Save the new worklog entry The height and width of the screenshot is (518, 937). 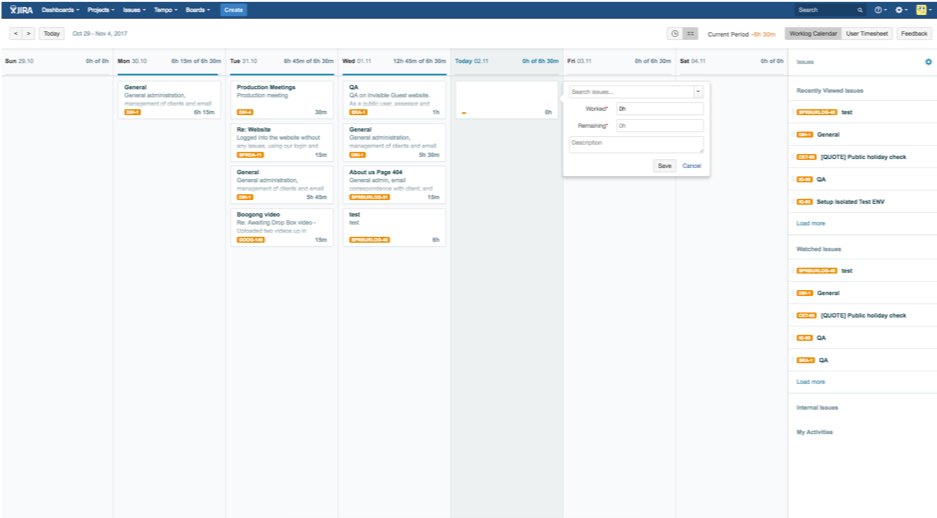point(664,165)
